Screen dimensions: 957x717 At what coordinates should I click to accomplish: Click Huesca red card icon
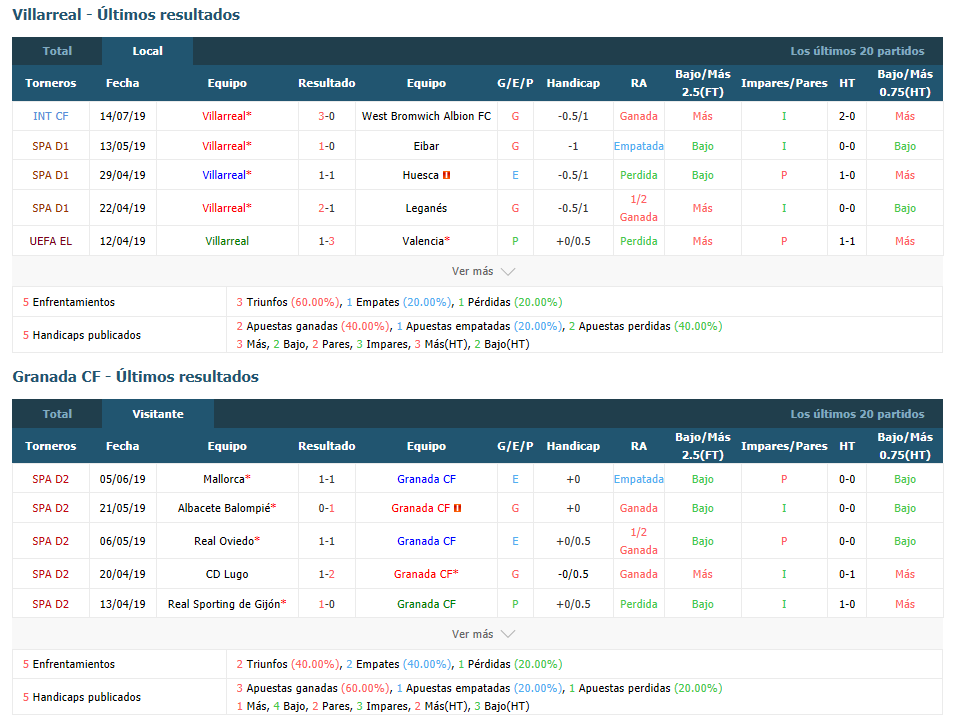(x=447, y=175)
